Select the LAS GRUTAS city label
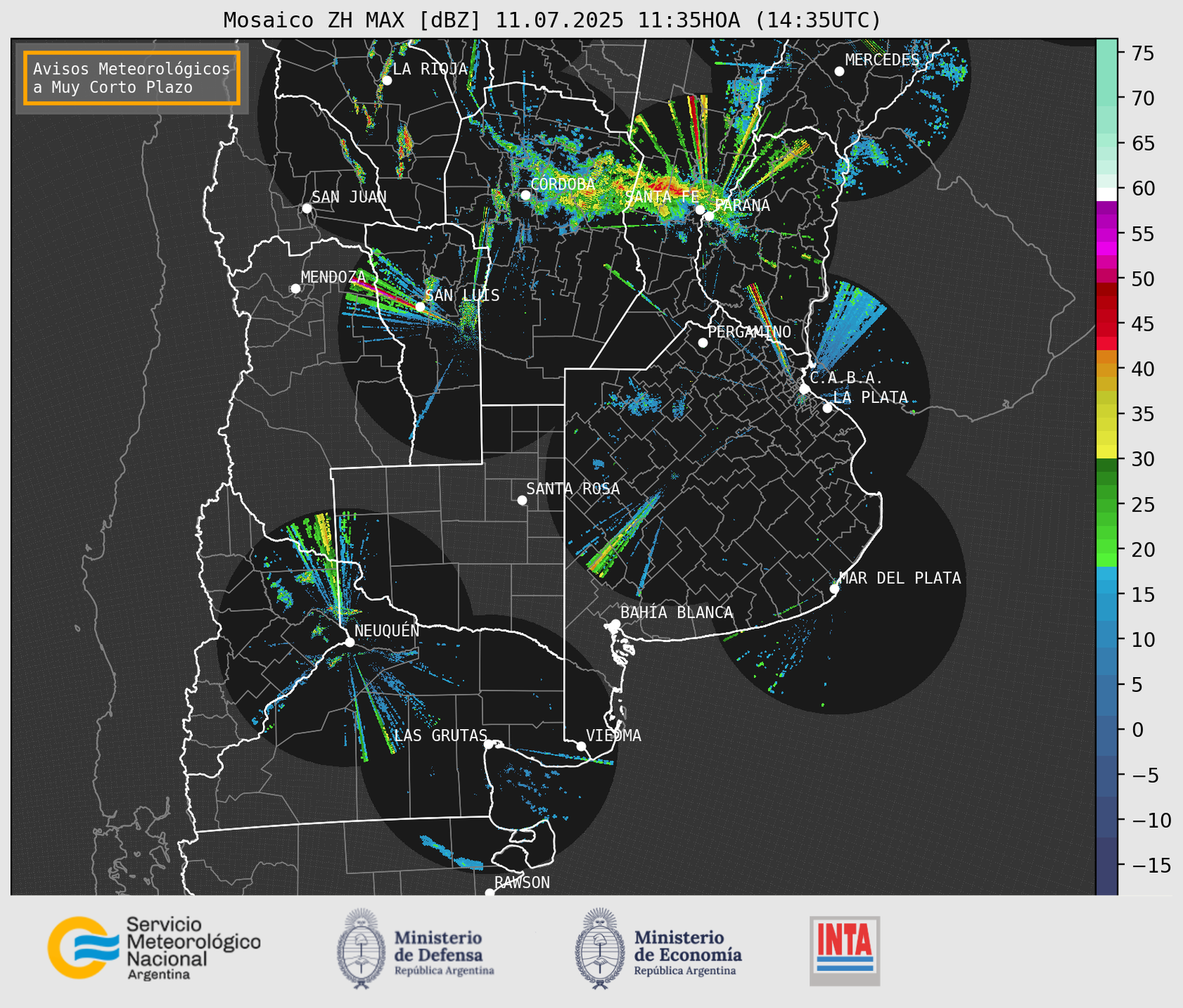 (x=440, y=735)
